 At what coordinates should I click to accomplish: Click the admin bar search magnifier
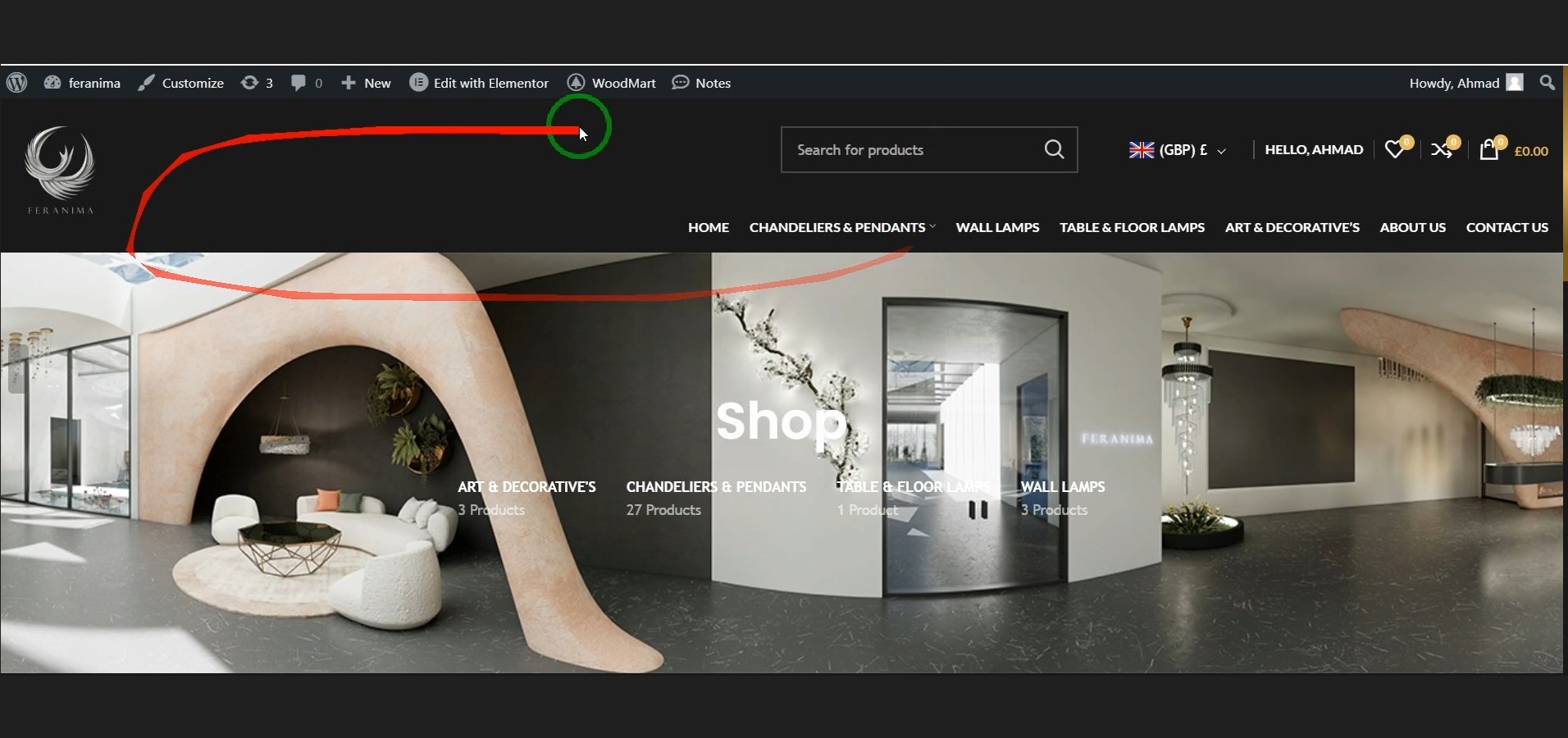coord(1547,83)
